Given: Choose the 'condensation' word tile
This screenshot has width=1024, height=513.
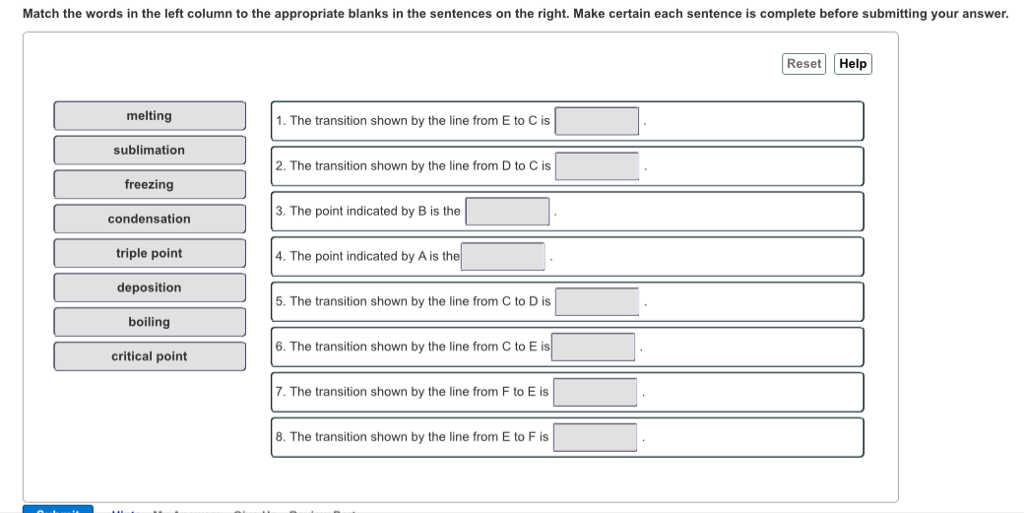Looking at the screenshot, I should point(149,219).
